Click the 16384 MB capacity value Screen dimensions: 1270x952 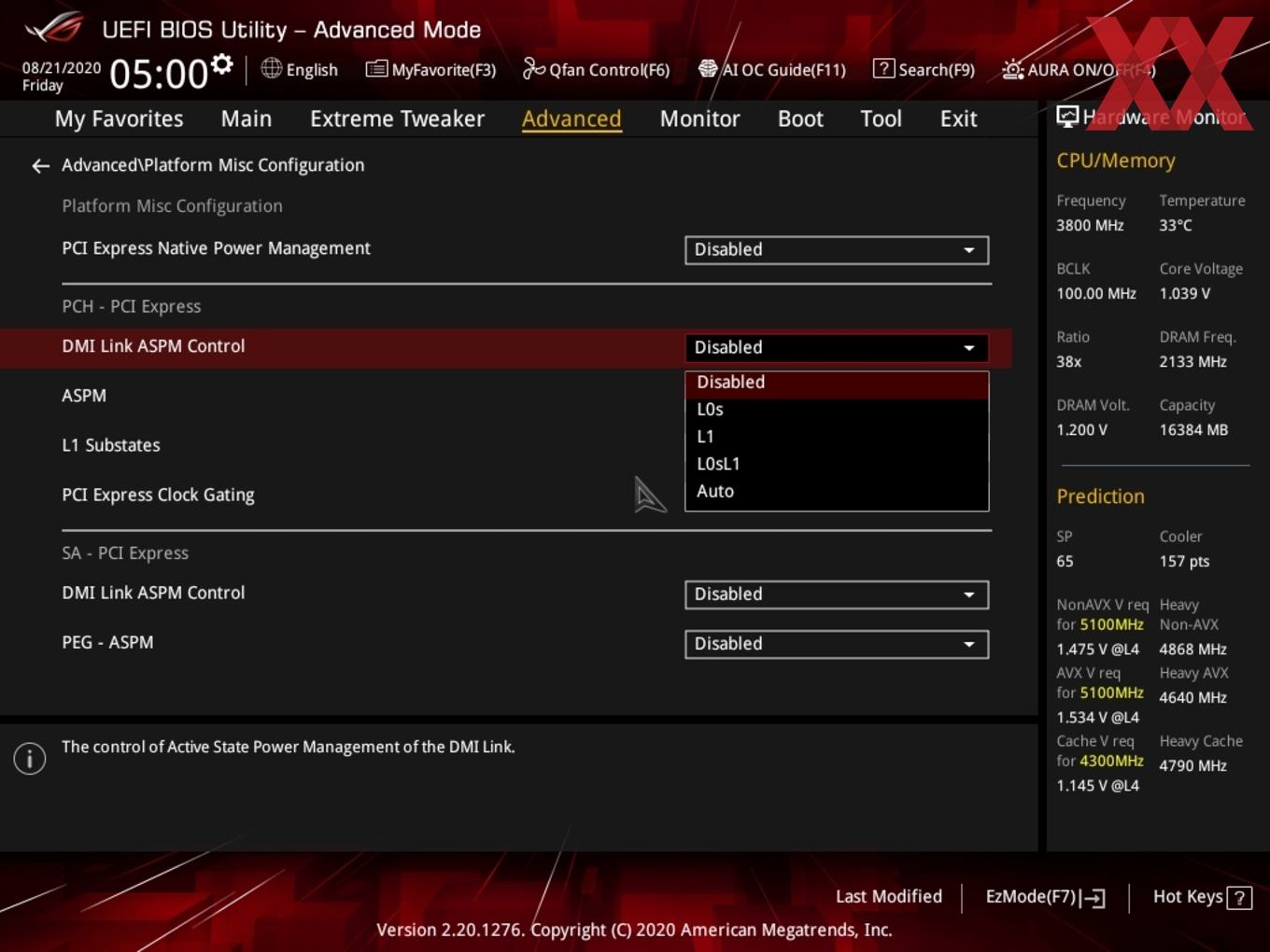click(1193, 430)
